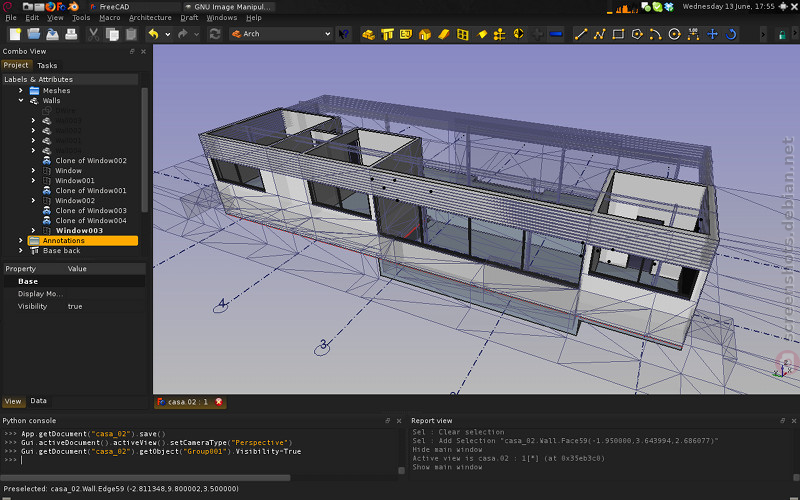
Task: Select the Arch Roof round icon
Action: tap(518, 34)
